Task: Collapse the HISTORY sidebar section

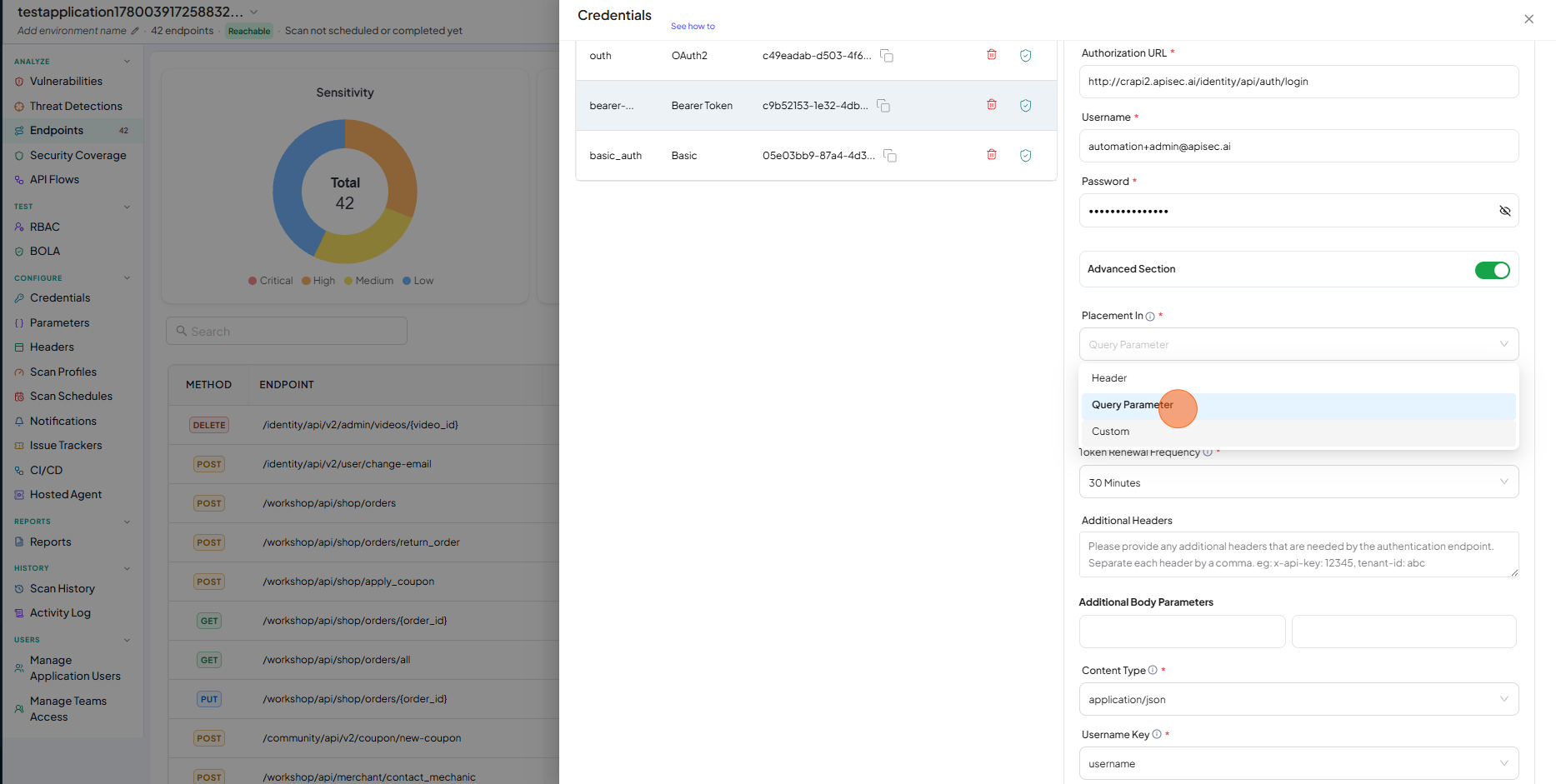Action: coord(127,568)
